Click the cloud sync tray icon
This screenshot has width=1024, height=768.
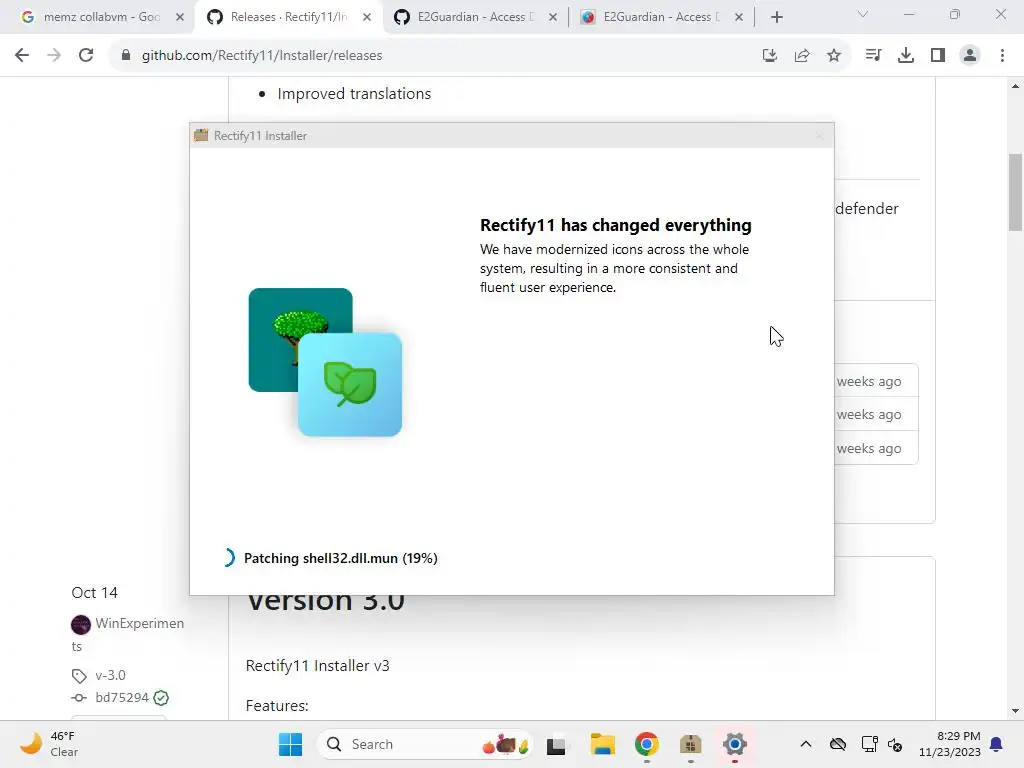(x=838, y=744)
